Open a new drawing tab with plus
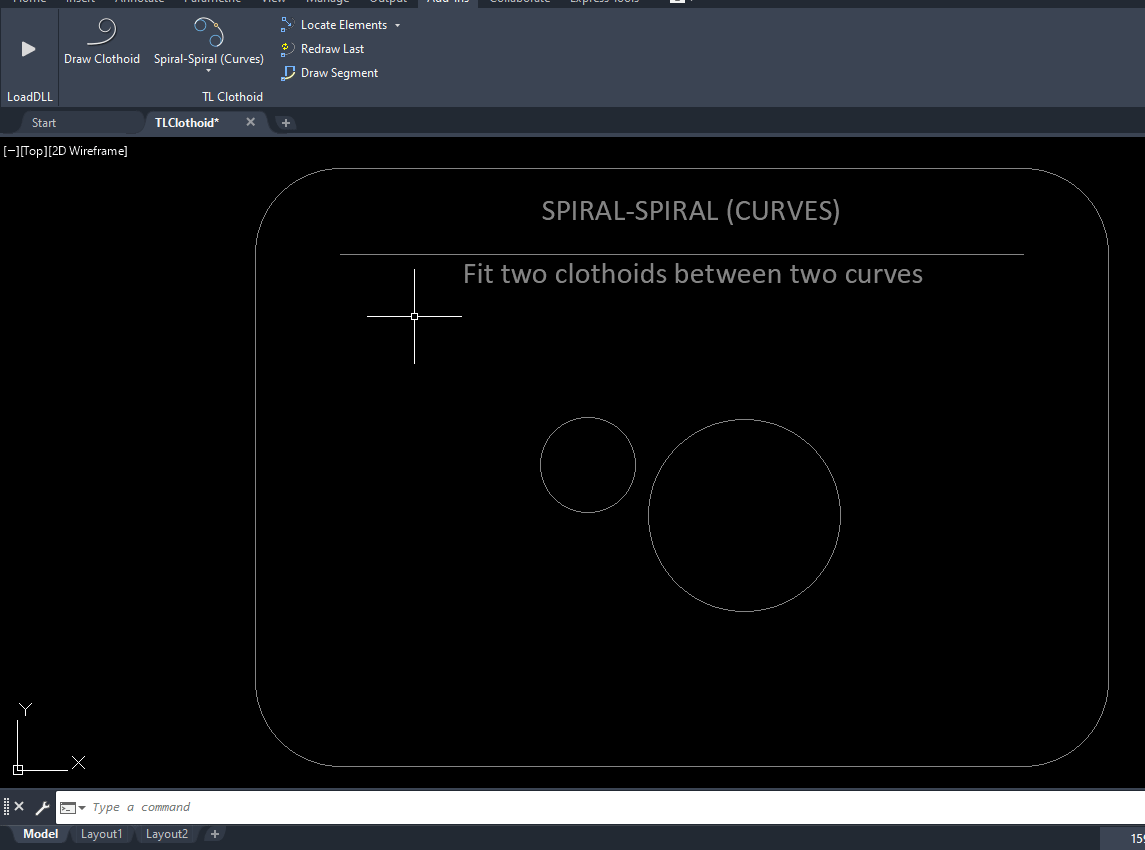This screenshot has width=1145, height=850. tap(286, 123)
